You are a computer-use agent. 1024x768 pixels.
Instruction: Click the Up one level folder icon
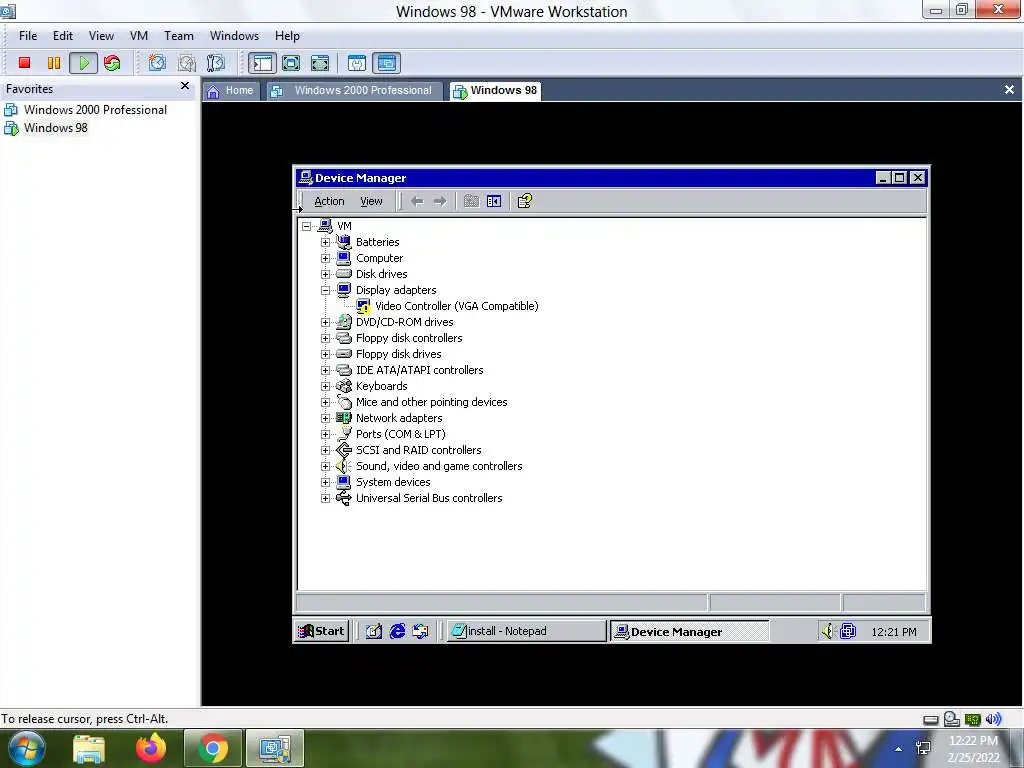click(x=471, y=201)
